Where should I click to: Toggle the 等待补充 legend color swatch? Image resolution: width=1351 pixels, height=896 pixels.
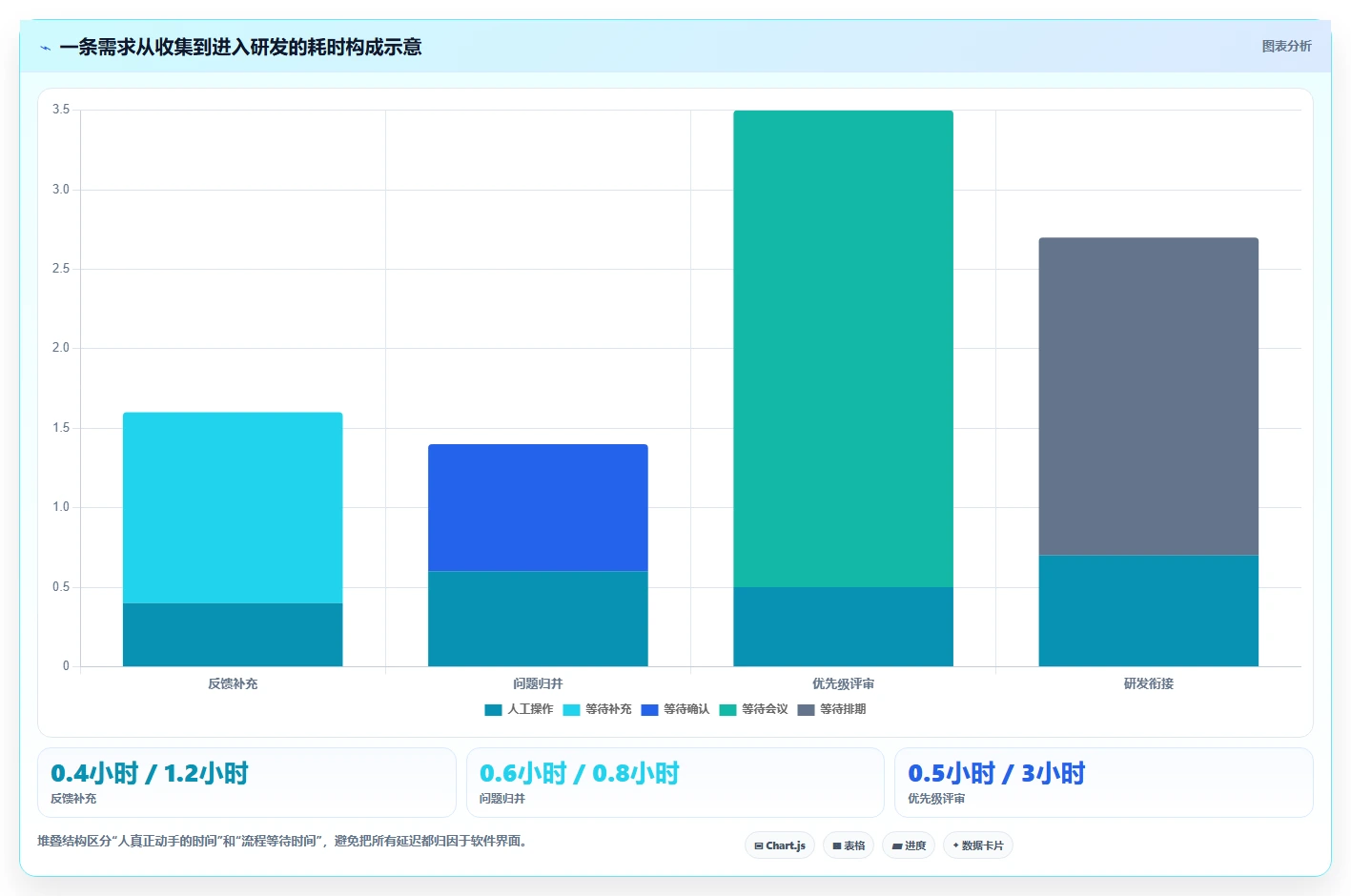tap(571, 709)
